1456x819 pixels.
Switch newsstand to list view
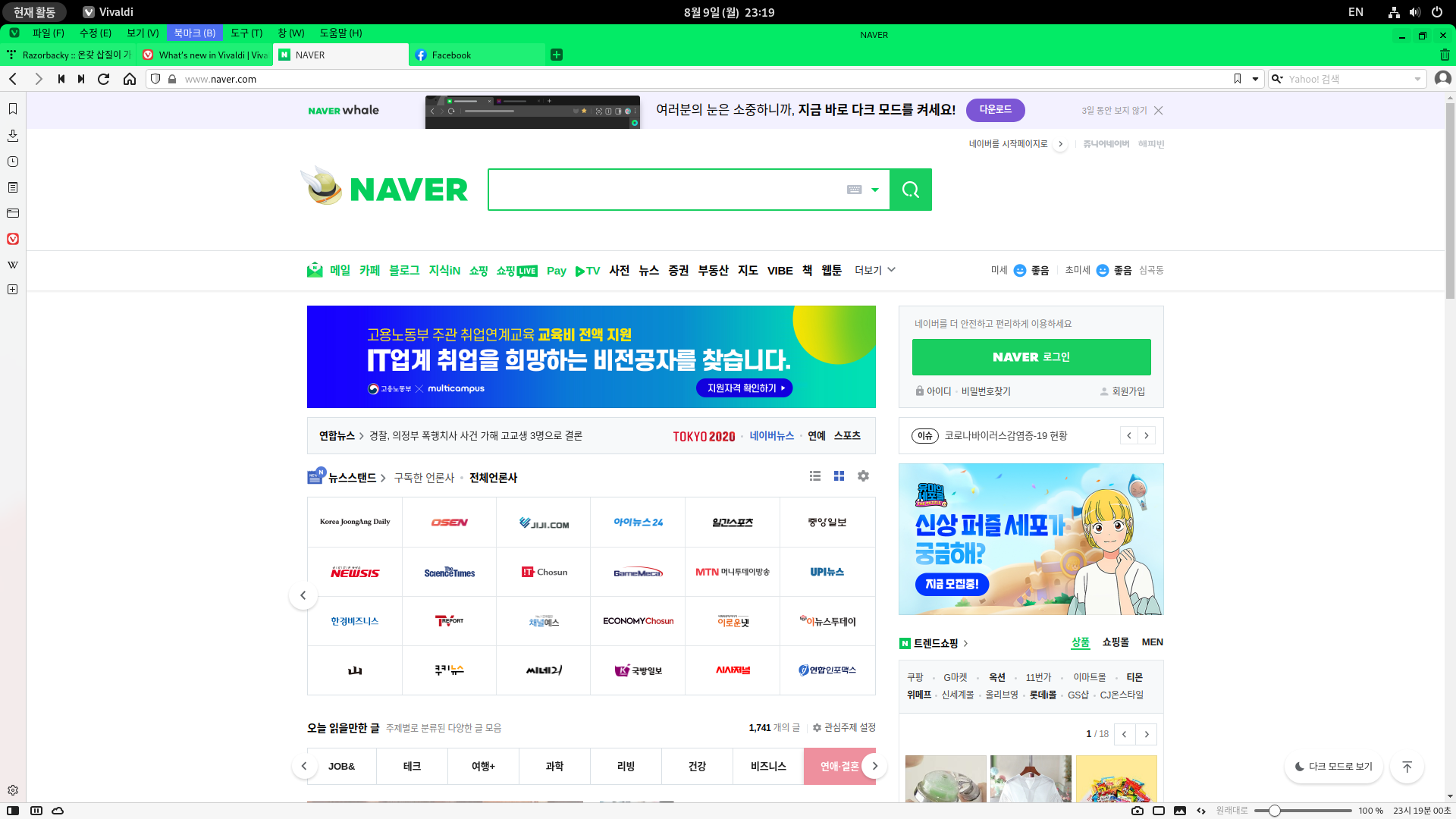815,476
